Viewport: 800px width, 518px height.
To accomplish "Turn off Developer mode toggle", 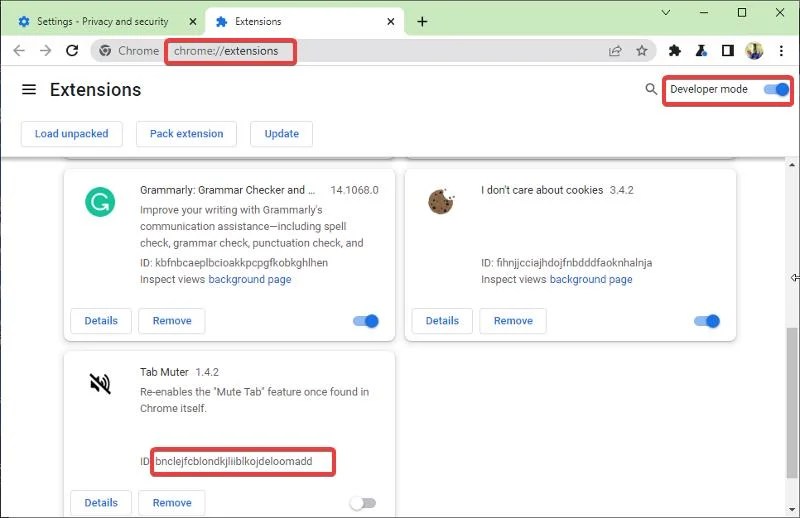I will point(777,89).
